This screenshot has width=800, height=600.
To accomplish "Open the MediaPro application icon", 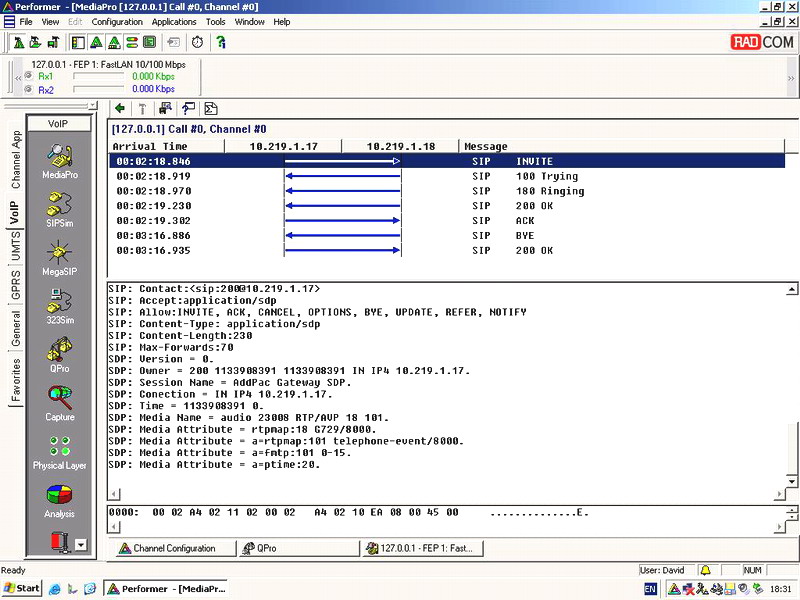I will coord(60,156).
